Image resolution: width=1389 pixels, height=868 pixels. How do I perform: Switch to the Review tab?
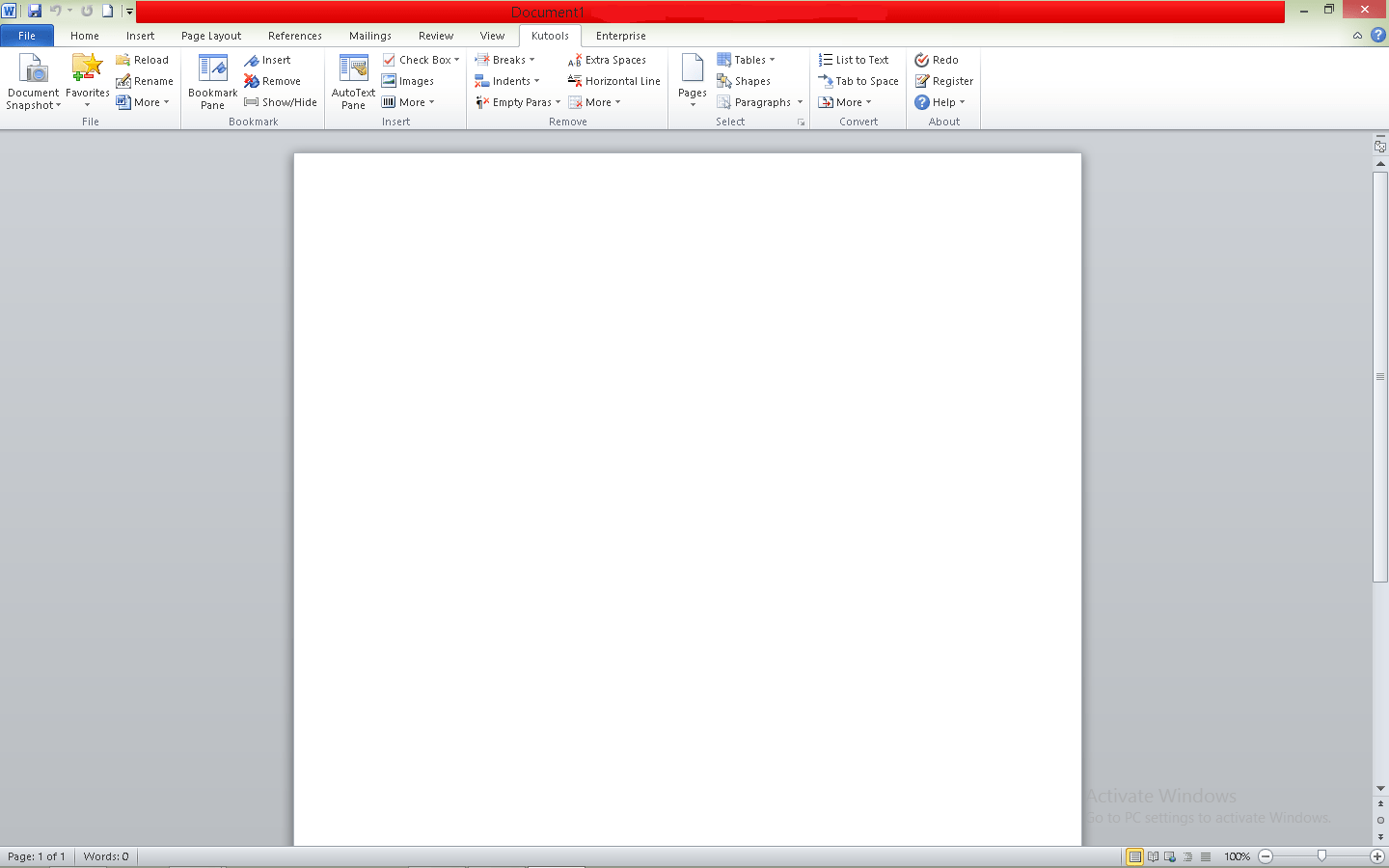[436, 36]
